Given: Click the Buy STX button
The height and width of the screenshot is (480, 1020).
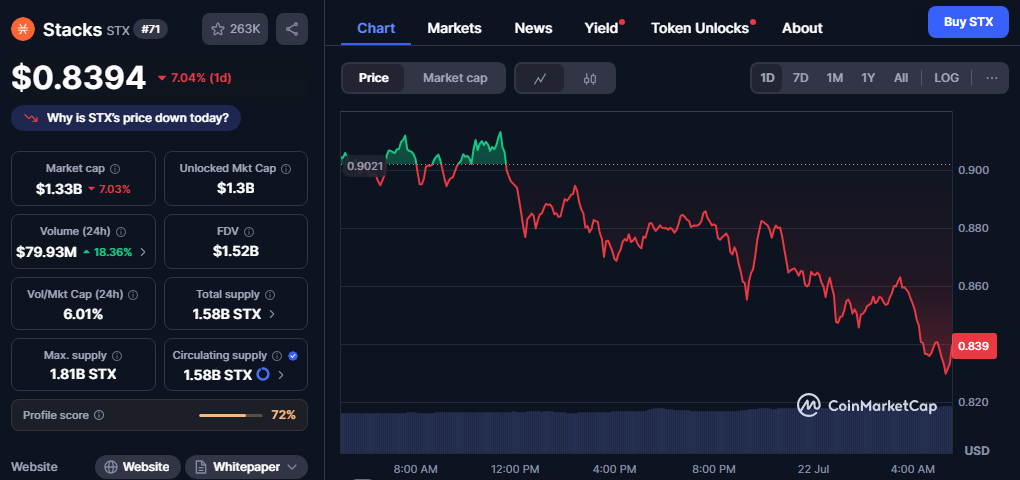Looking at the screenshot, I should 968,22.
